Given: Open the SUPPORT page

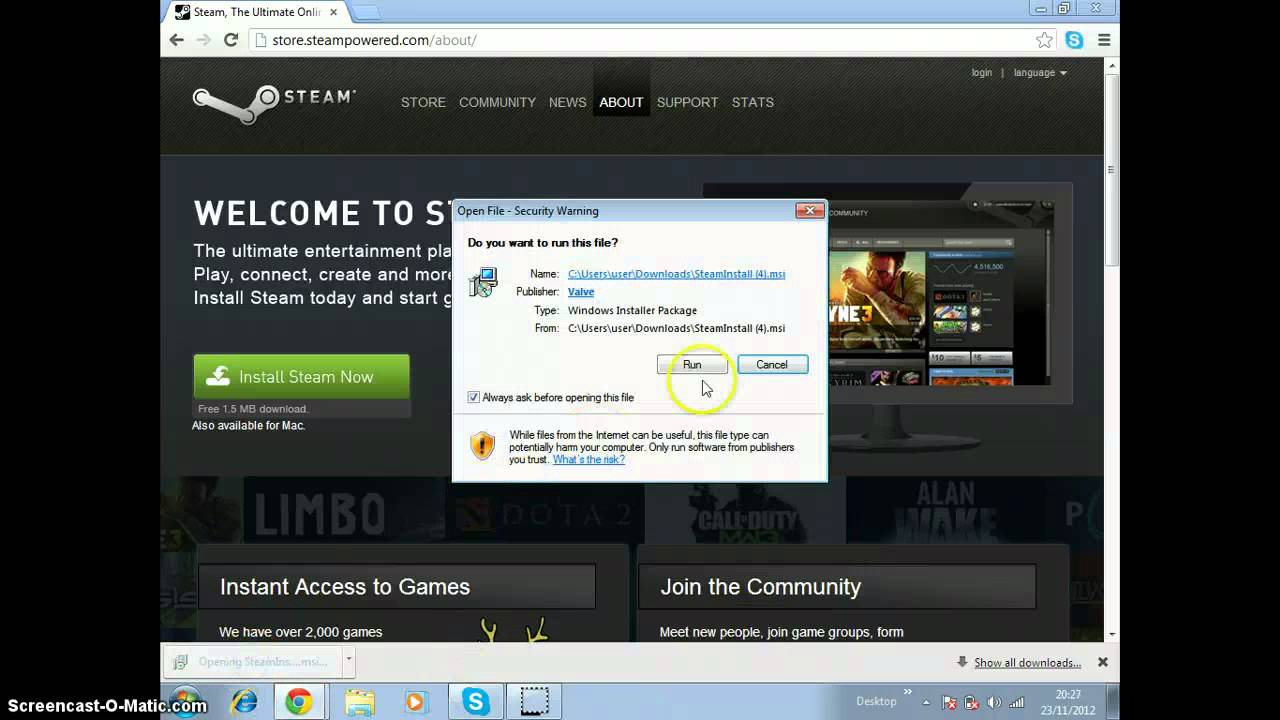Looking at the screenshot, I should 687,102.
